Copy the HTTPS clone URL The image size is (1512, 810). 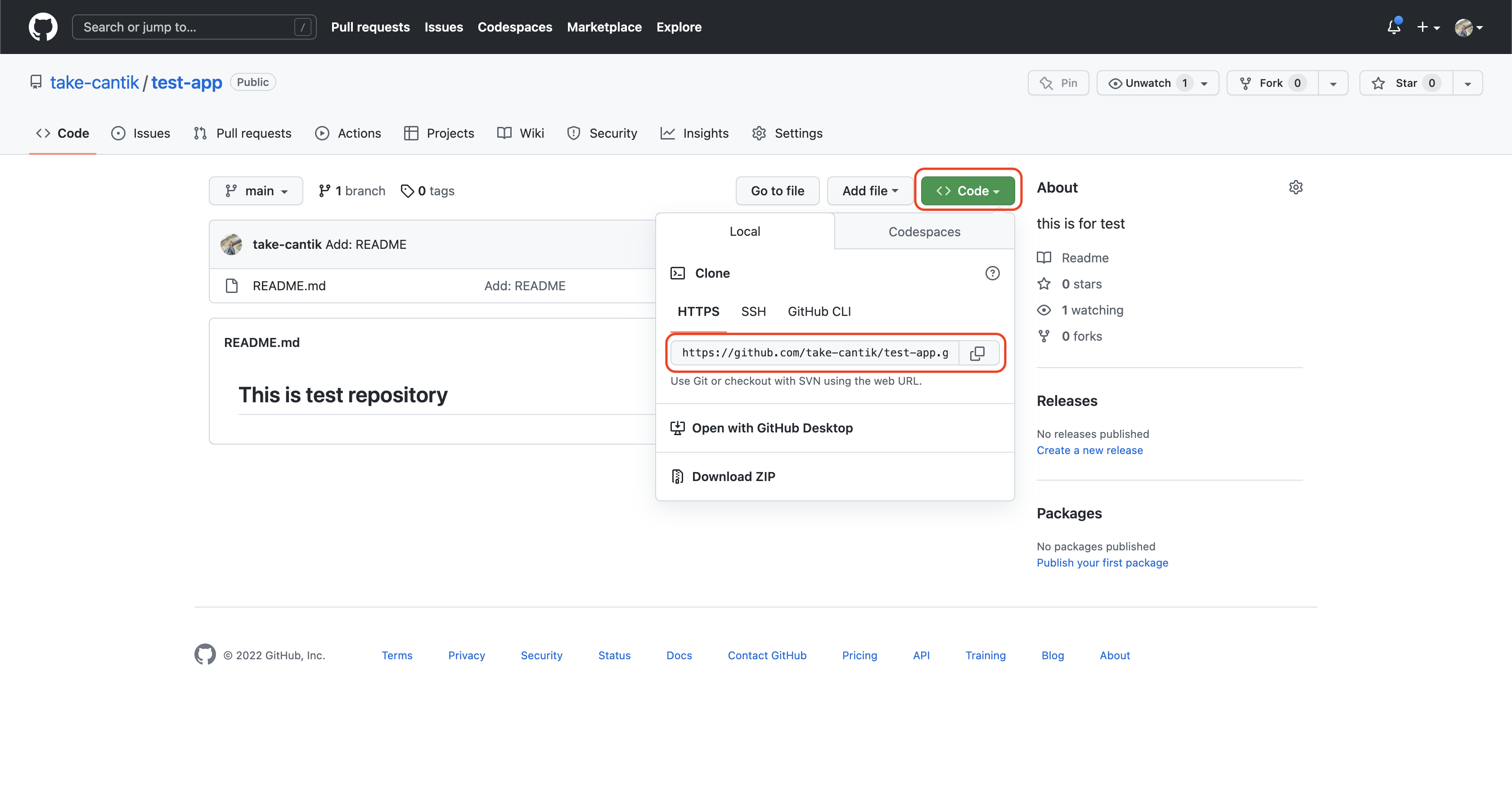pyautogui.click(x=977, y=353)
